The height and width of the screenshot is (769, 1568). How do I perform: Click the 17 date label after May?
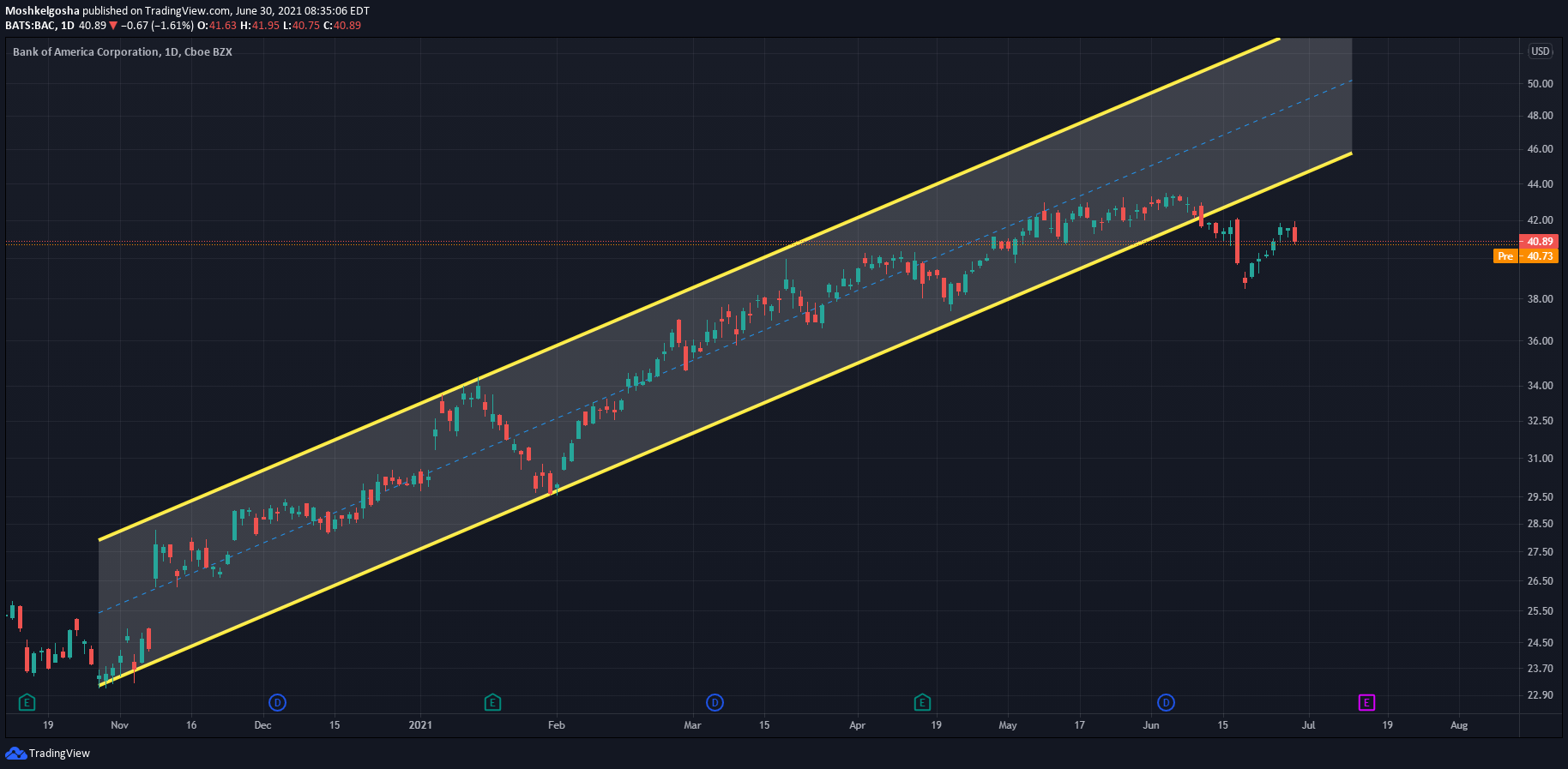pos(1079,725)
